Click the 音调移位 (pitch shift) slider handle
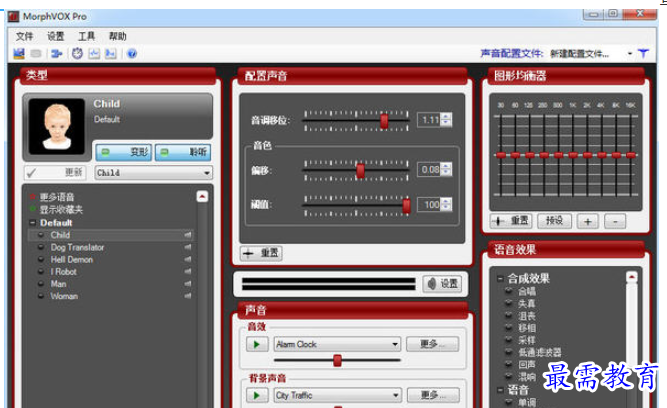This screenshot has width=667, height=408. pos(384,121)
